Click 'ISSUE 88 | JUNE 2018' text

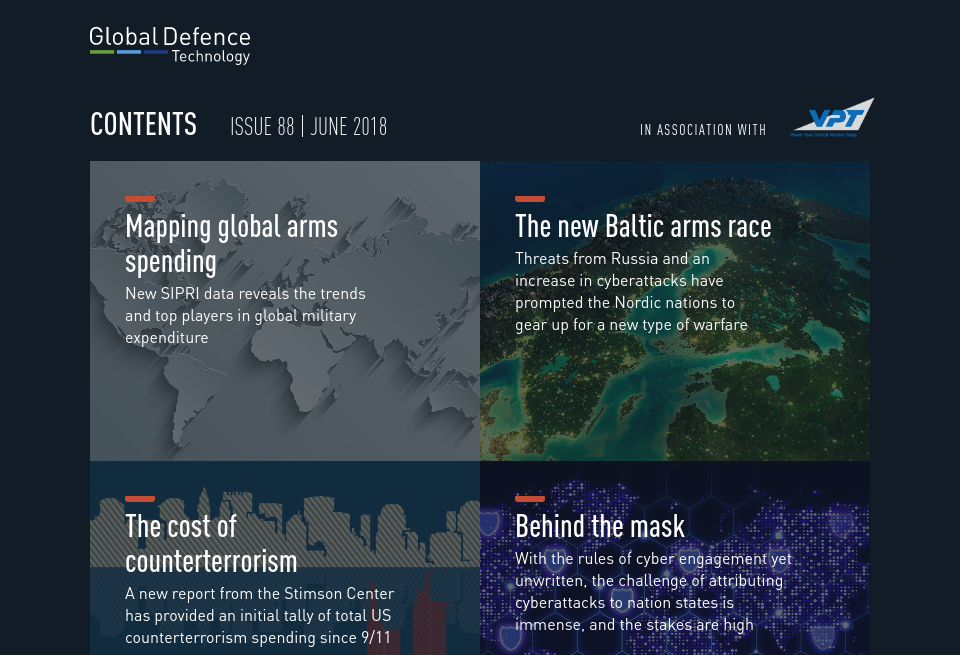click(309, 127)
